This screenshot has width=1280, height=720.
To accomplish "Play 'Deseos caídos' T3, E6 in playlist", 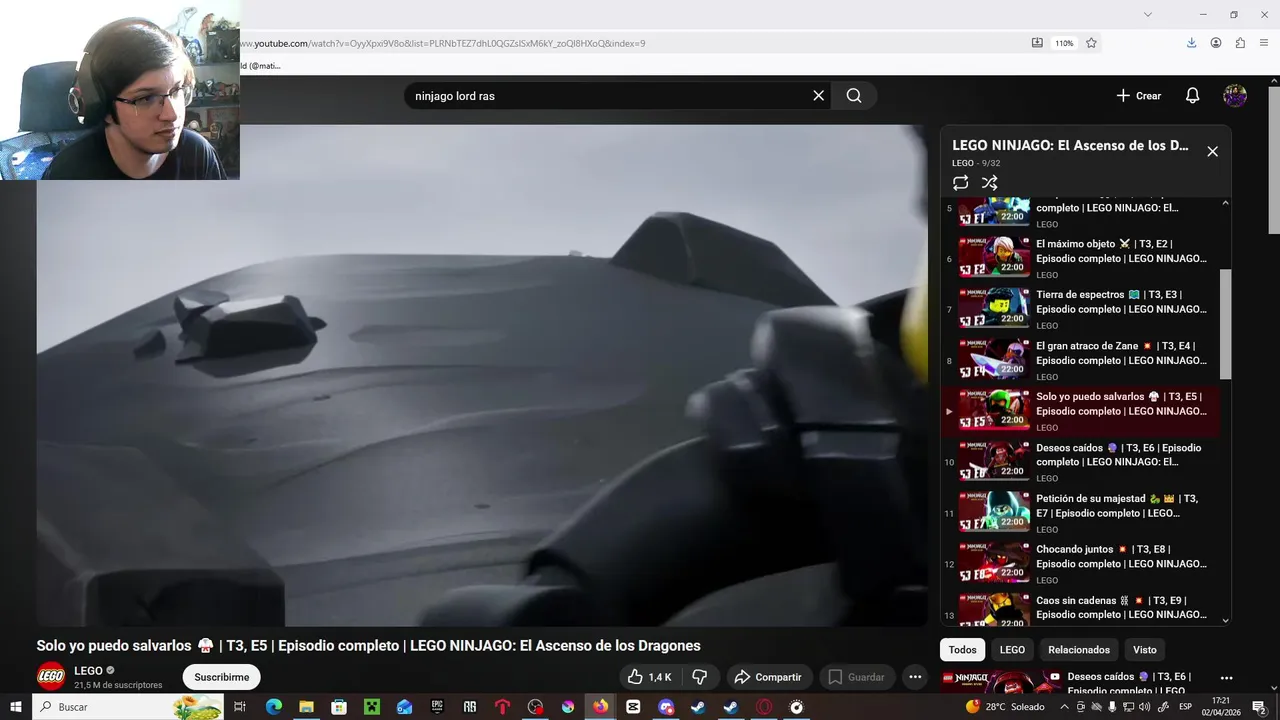I will coord(1080,462).
